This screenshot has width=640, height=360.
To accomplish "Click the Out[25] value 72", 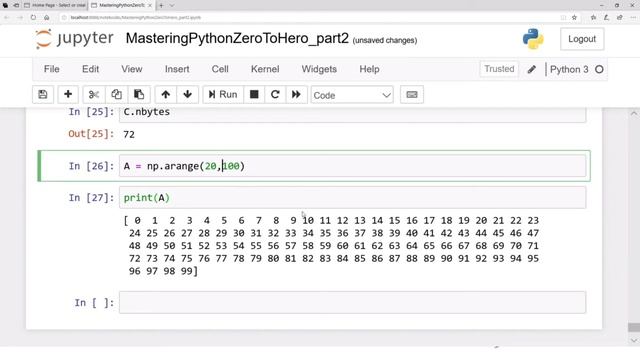I will pyautogui.click(x=129, y=134).
